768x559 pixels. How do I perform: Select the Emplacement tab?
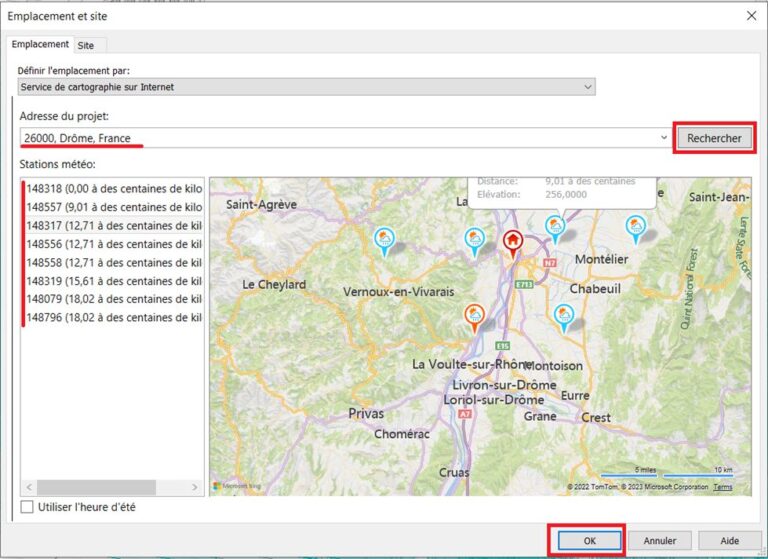[x=41, y=45]
